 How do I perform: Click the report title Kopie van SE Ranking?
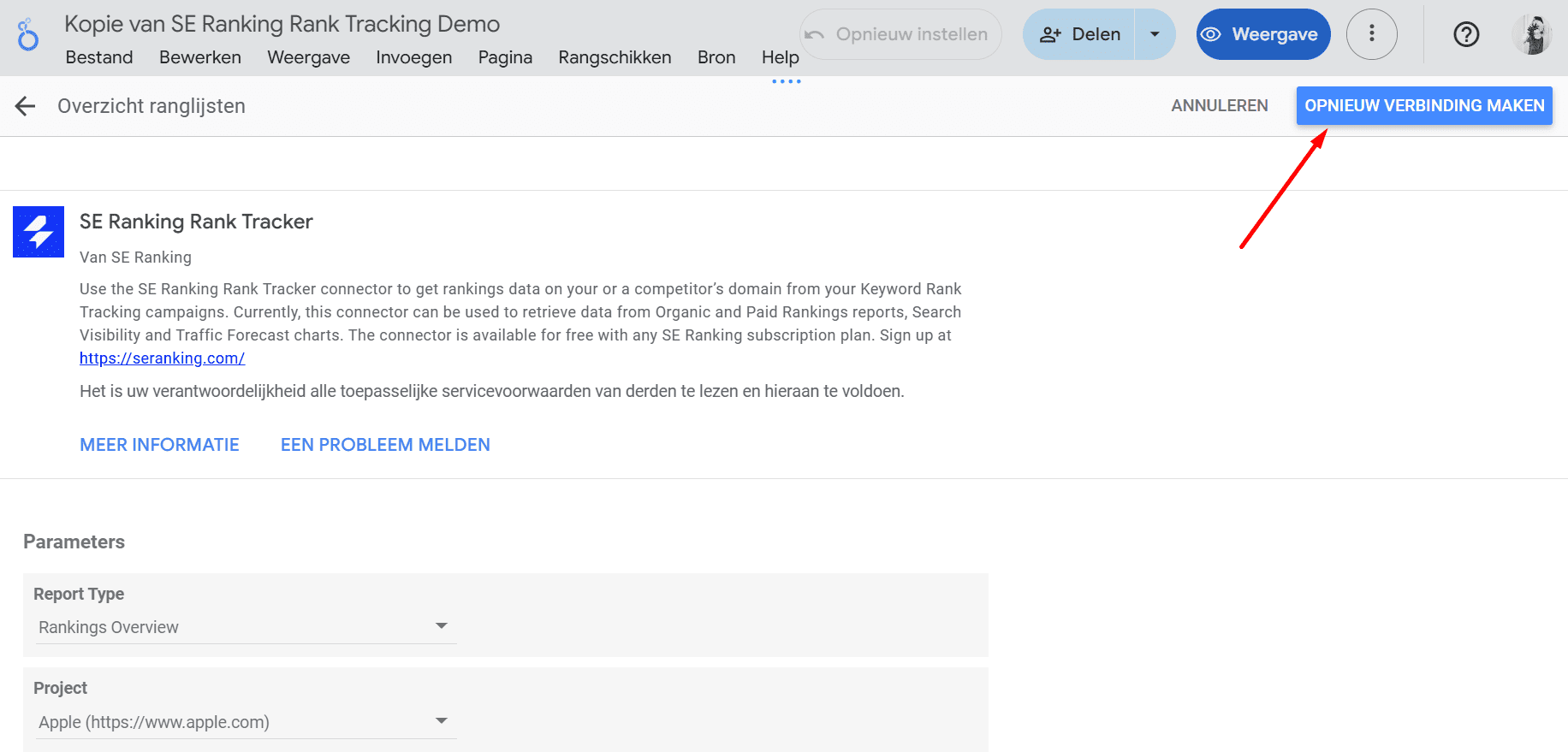tap(282, 24)
